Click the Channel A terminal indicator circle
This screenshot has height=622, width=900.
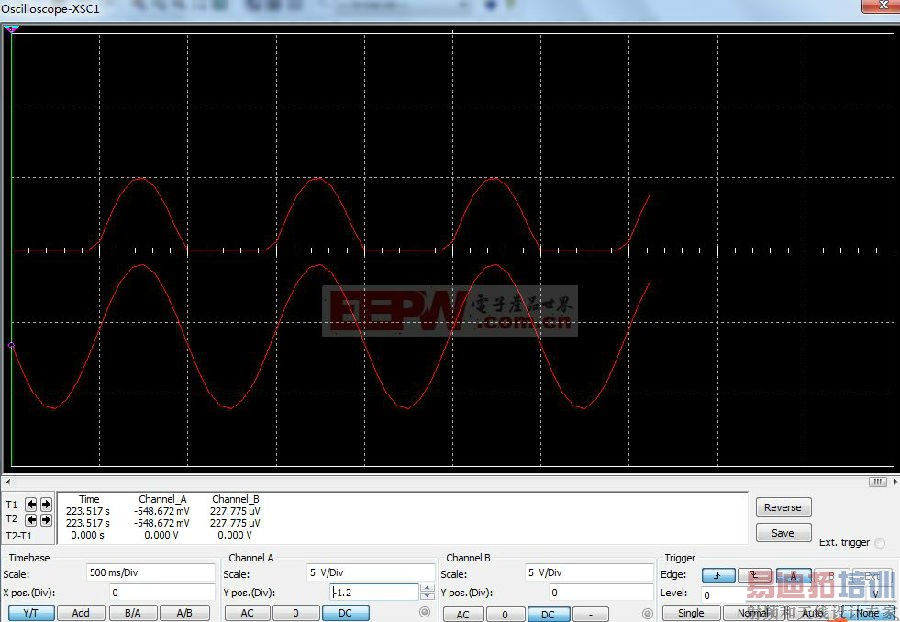click(x=425, y=612)
